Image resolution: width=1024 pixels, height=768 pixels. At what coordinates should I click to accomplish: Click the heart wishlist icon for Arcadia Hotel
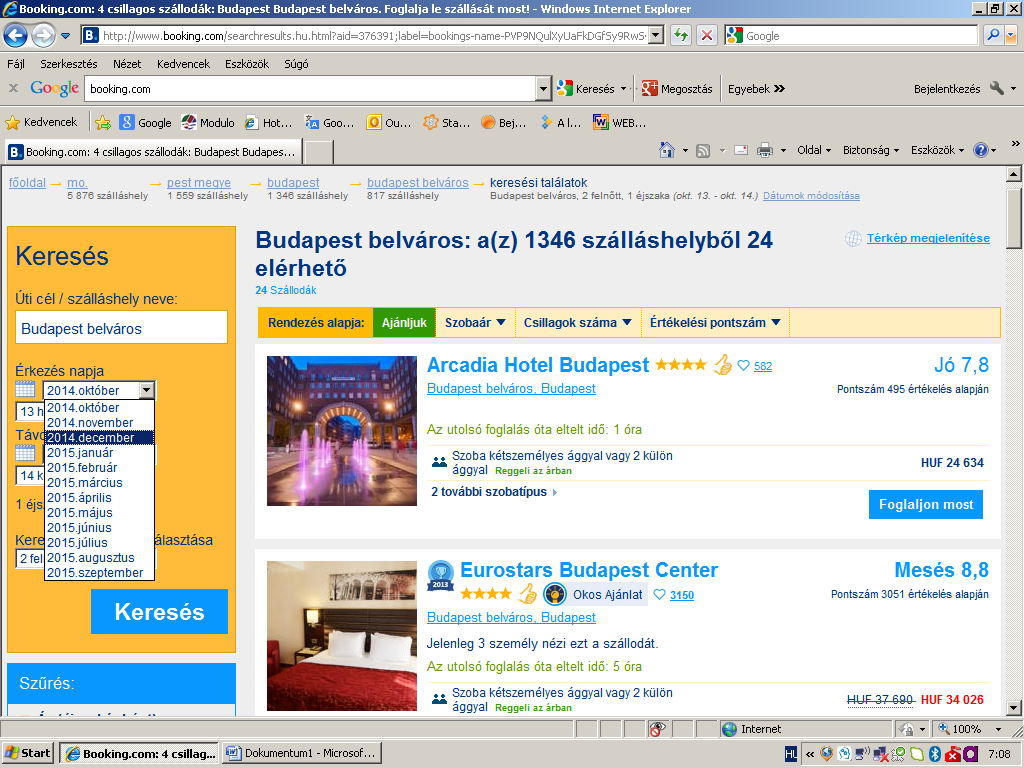(743, 366)
